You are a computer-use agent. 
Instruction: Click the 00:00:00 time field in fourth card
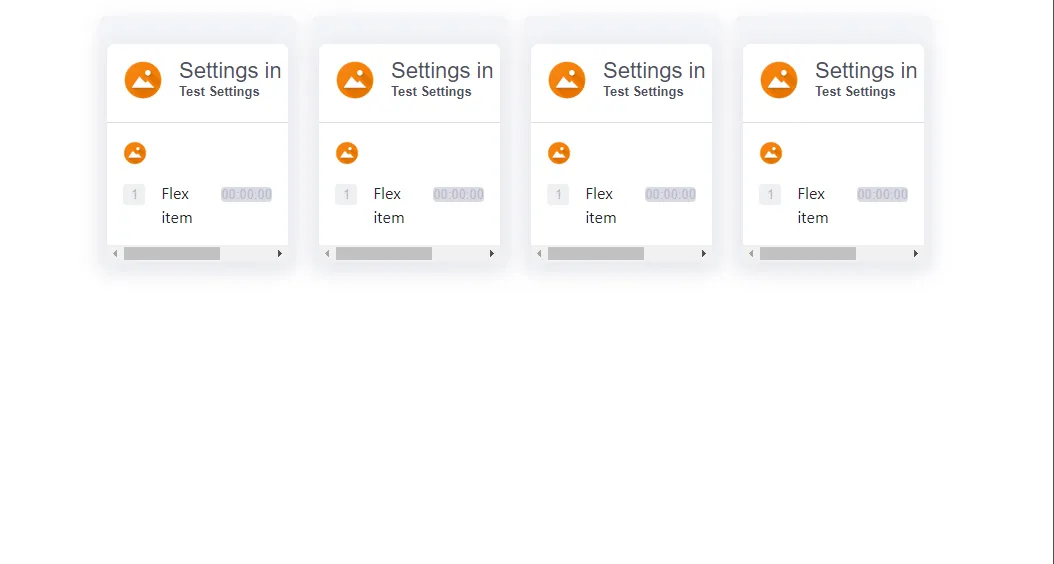(882, 195)
